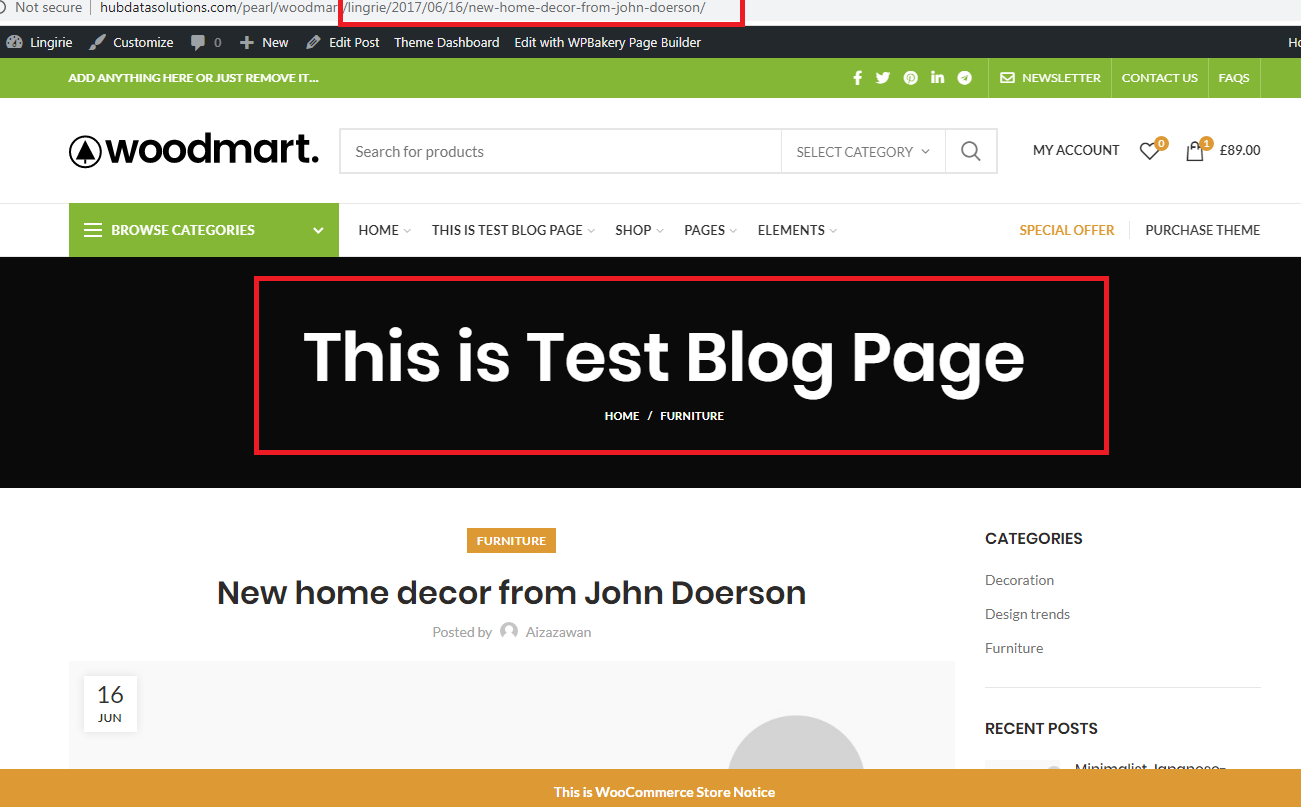Screen dimensions: 1301x807
Task: Click the Edit Post pencil icon
Action: (x=313, y=42)
